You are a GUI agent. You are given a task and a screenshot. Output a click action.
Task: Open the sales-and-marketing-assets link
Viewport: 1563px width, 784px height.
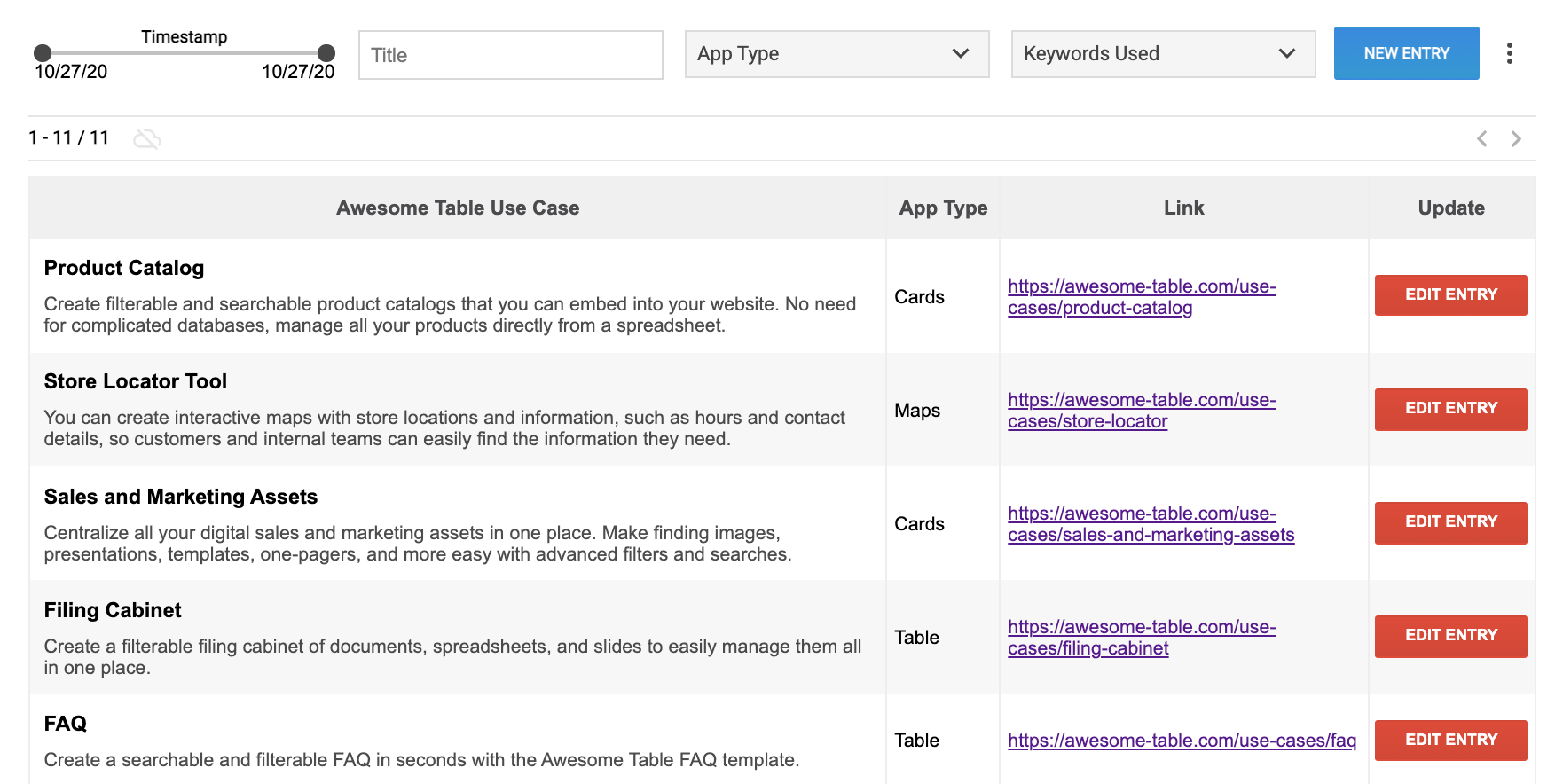(1151, 524)
